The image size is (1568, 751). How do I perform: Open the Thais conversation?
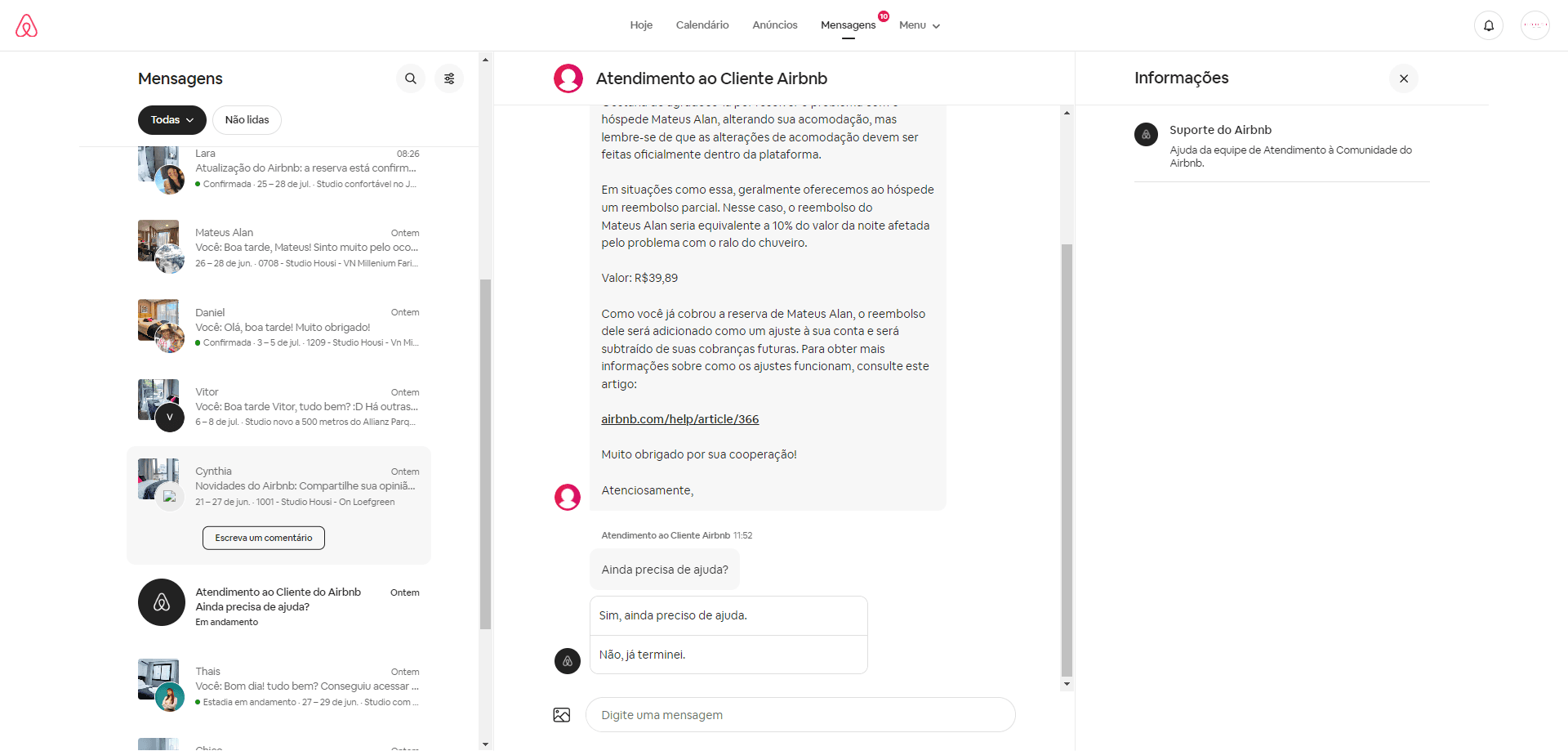[x=278, y=686]
